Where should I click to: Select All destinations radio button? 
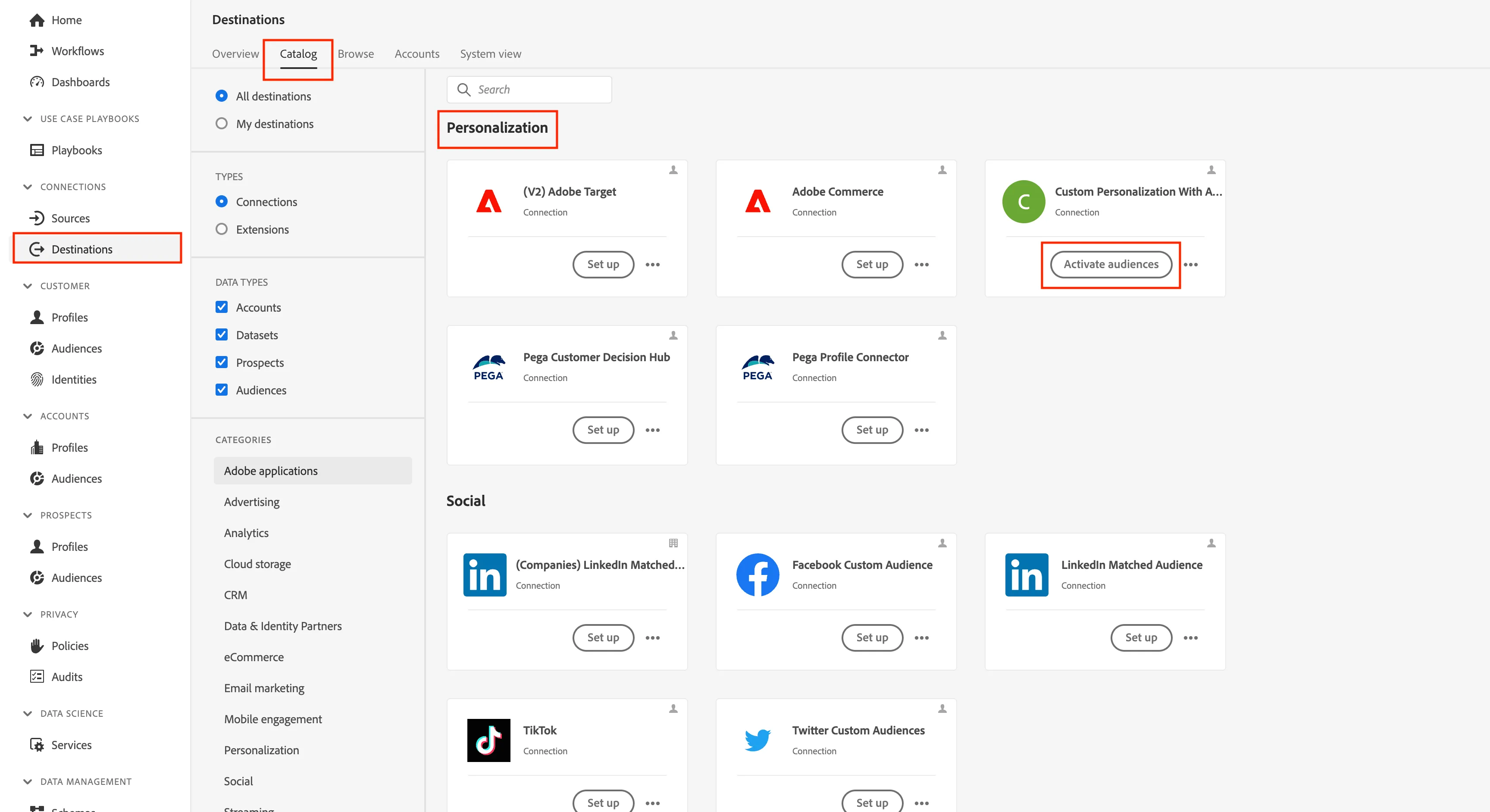pos(222,96)
